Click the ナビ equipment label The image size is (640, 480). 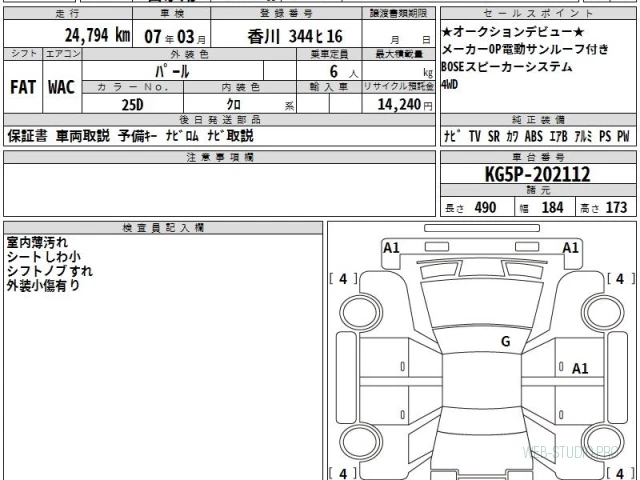coord(453,136)
